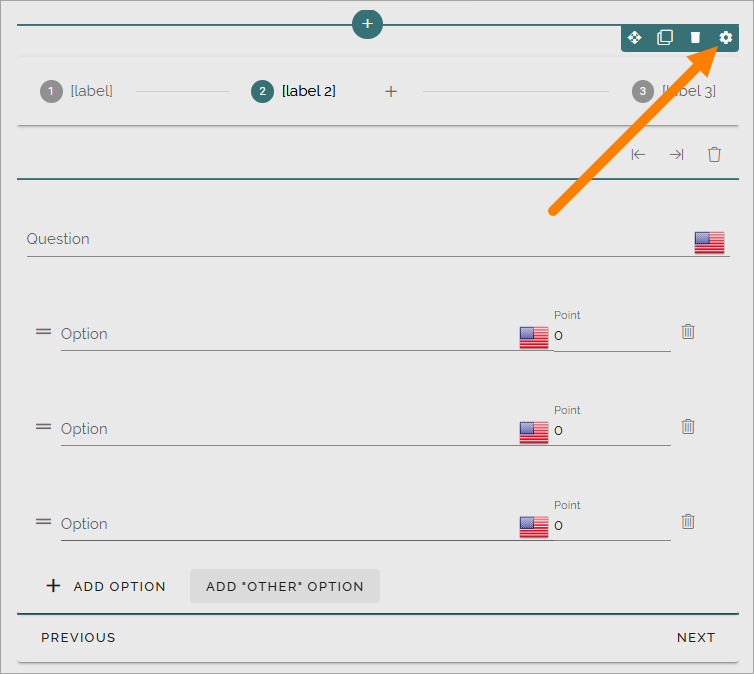
Task: Delete the second option with its trash icon
Action: point(688,426)
